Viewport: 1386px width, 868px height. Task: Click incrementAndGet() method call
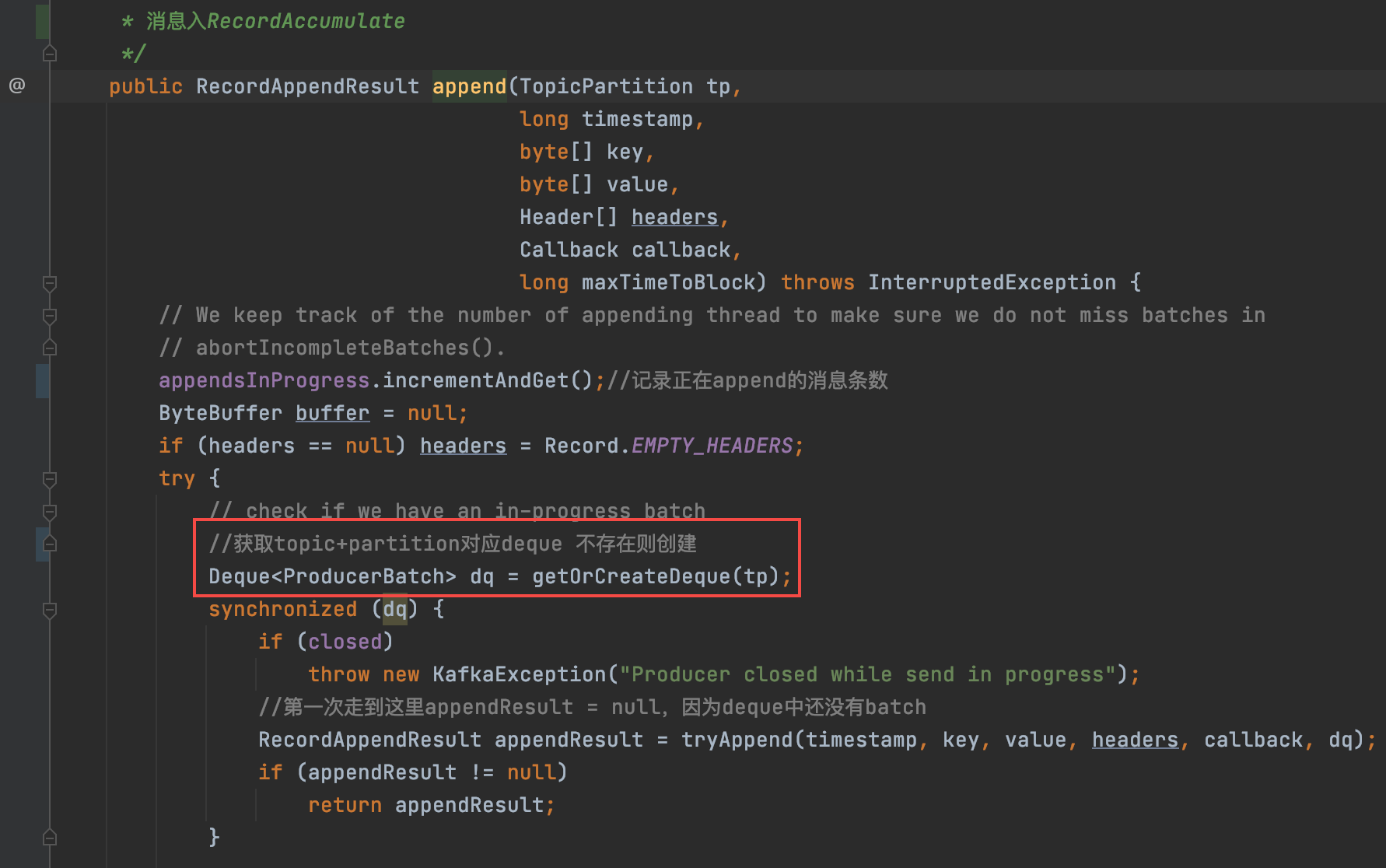(x=488, y=380)
